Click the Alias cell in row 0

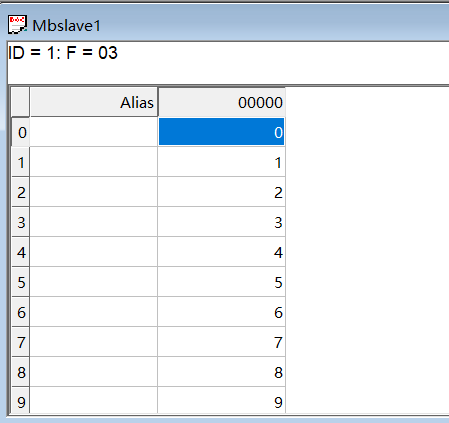click(94, 132)
